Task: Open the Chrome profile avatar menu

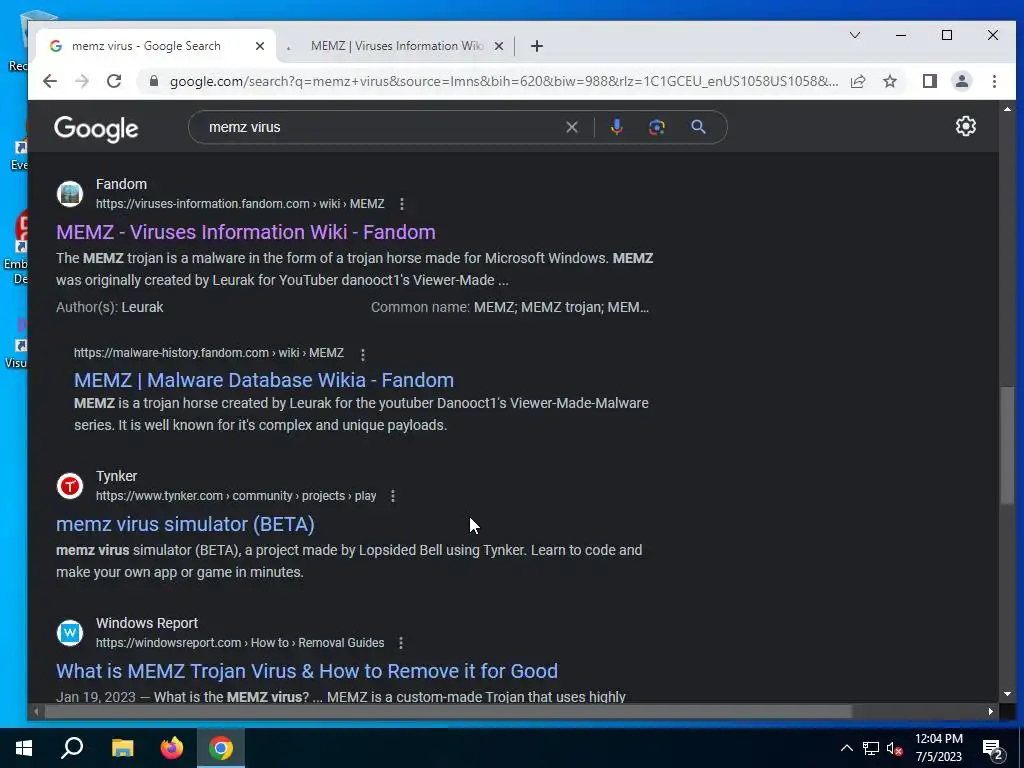Action: pyautogui.click(x=961, y=81)
